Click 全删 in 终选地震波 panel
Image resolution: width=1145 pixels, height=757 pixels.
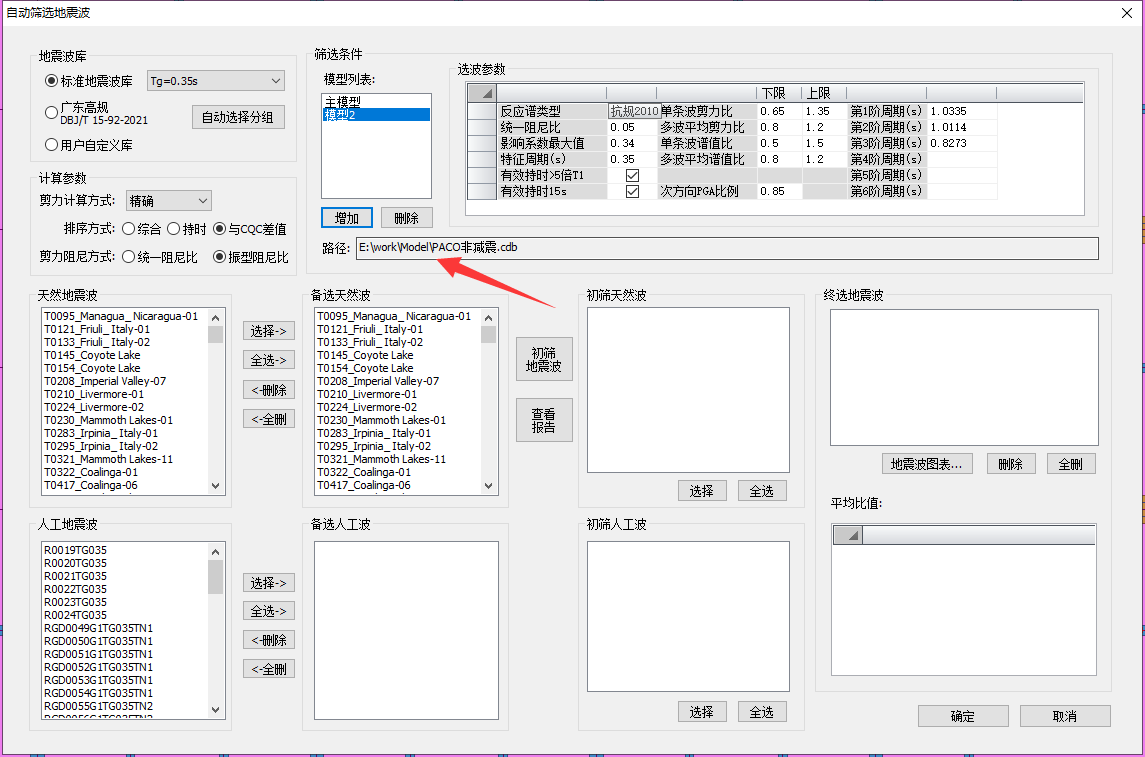(x=1071, y=464)
